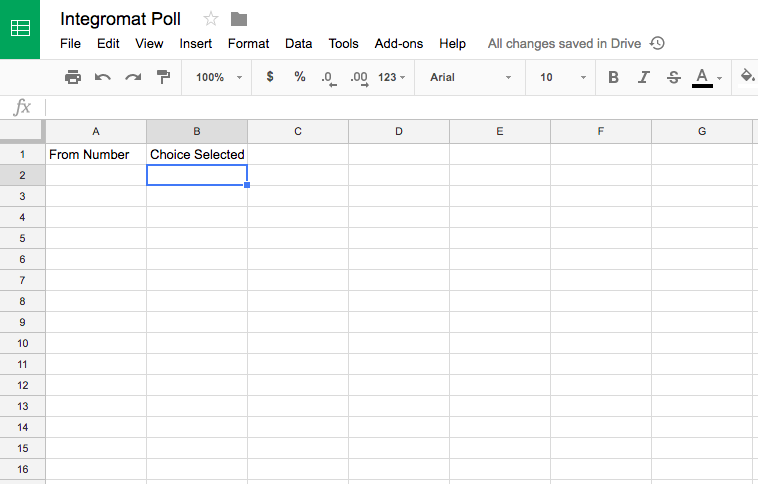Toggle italic formatting
Image resolution: width=758 pixels, height=484 pixels.
[644, 77]
